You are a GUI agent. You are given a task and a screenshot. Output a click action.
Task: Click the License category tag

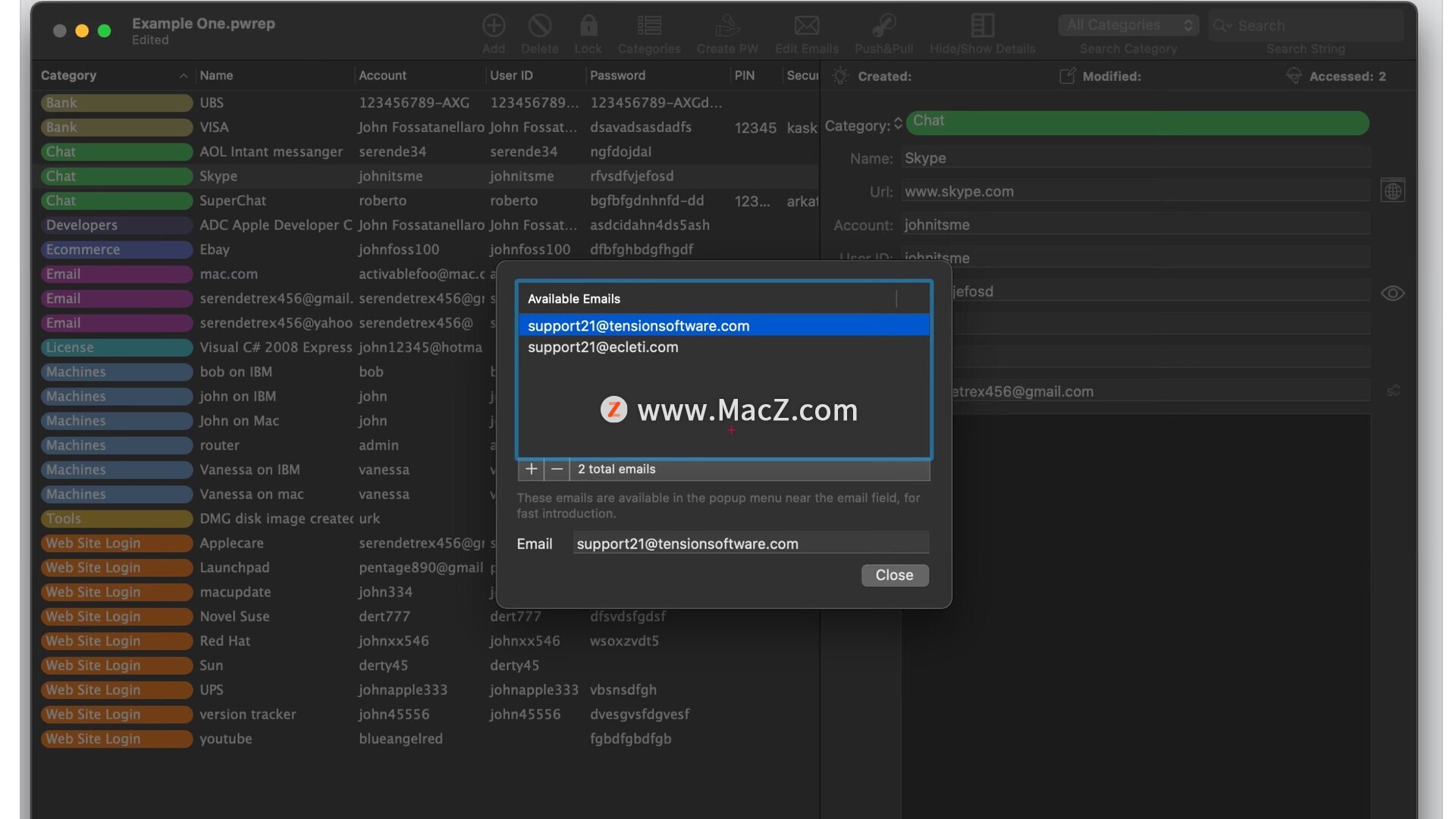coord(116,347)
